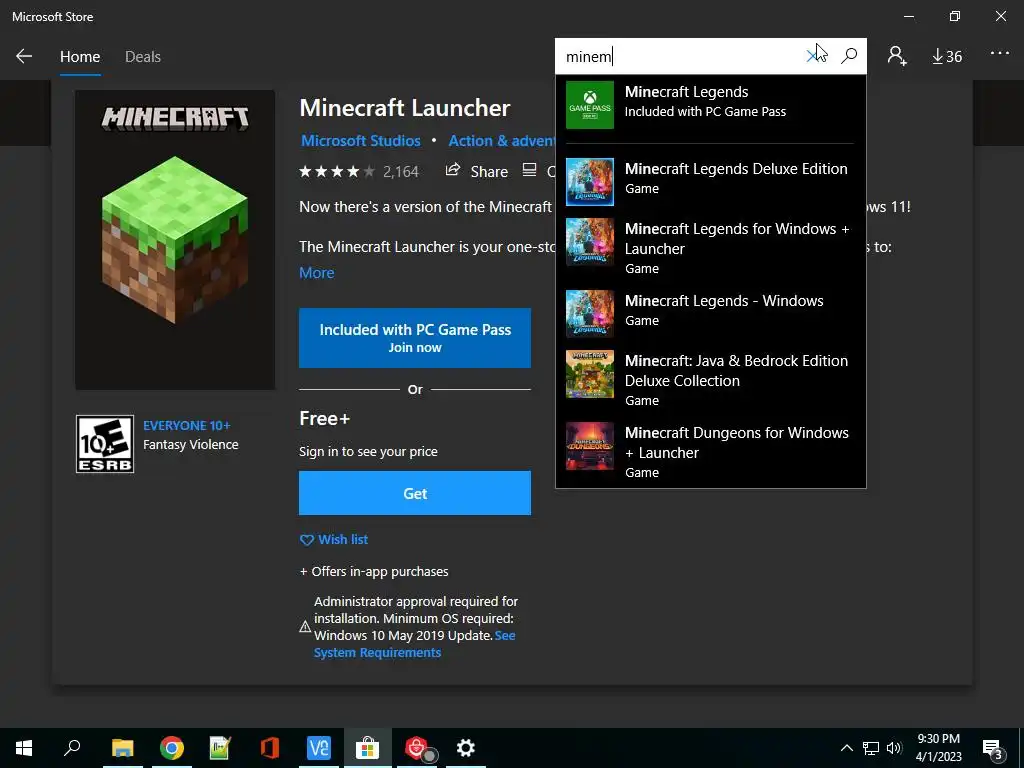Image resolution: width=1024 pixels, height=768 pixels.
Task: Run search using the magnifier icon
Action: 849,56
